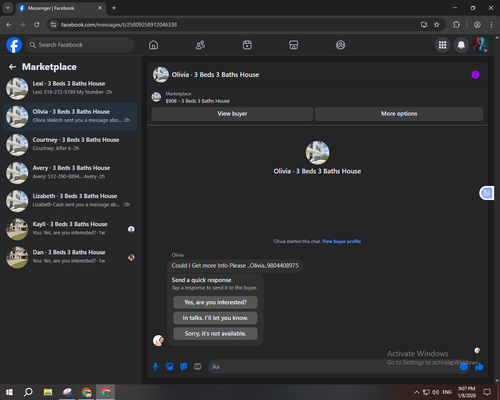
Task: Open the Friends icon in top navigation
Action: 200,45
